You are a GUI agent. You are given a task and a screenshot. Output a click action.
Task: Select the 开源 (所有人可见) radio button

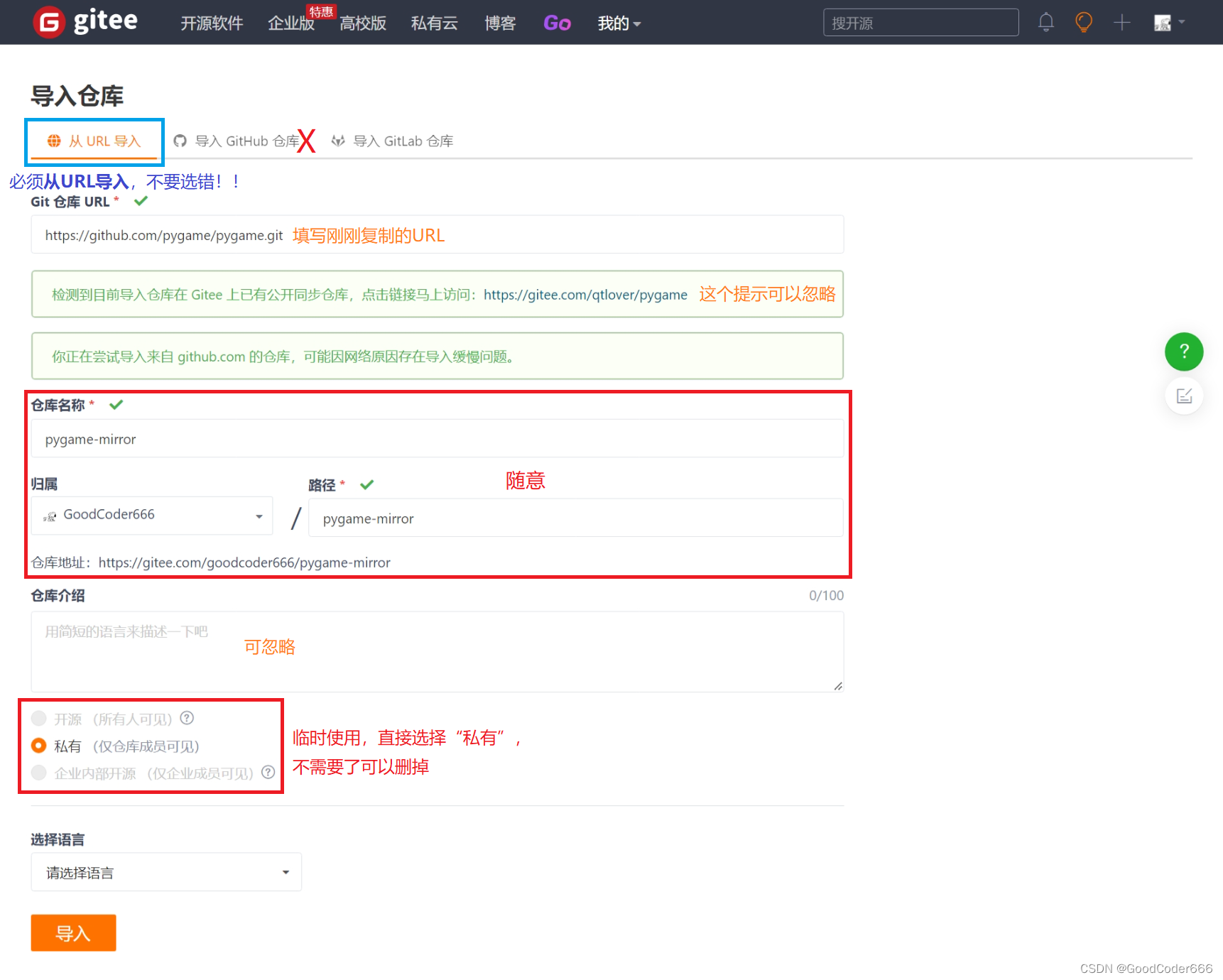39,719
